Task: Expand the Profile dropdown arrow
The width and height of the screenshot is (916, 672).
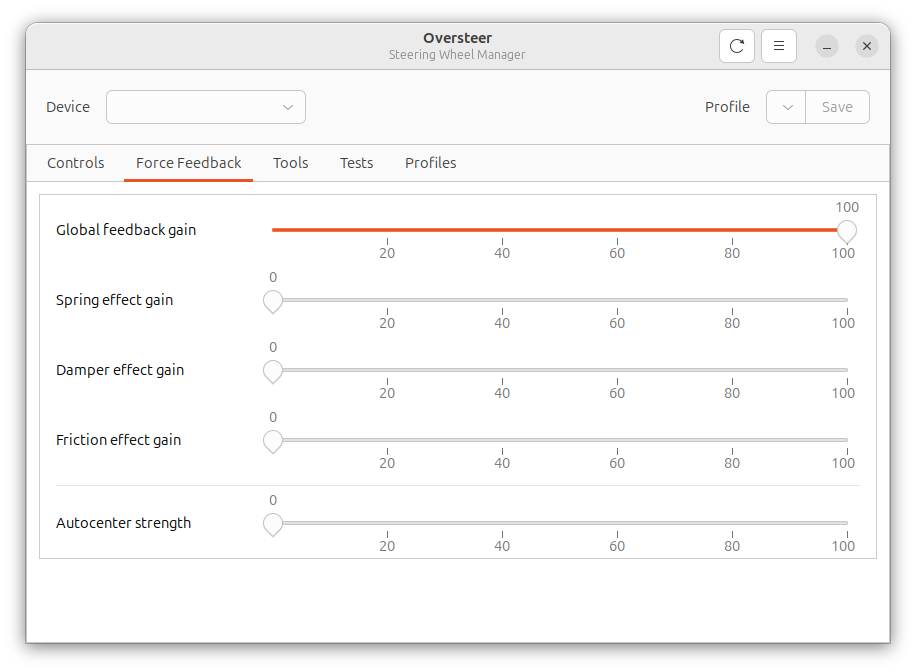Action: pos(786,107)
